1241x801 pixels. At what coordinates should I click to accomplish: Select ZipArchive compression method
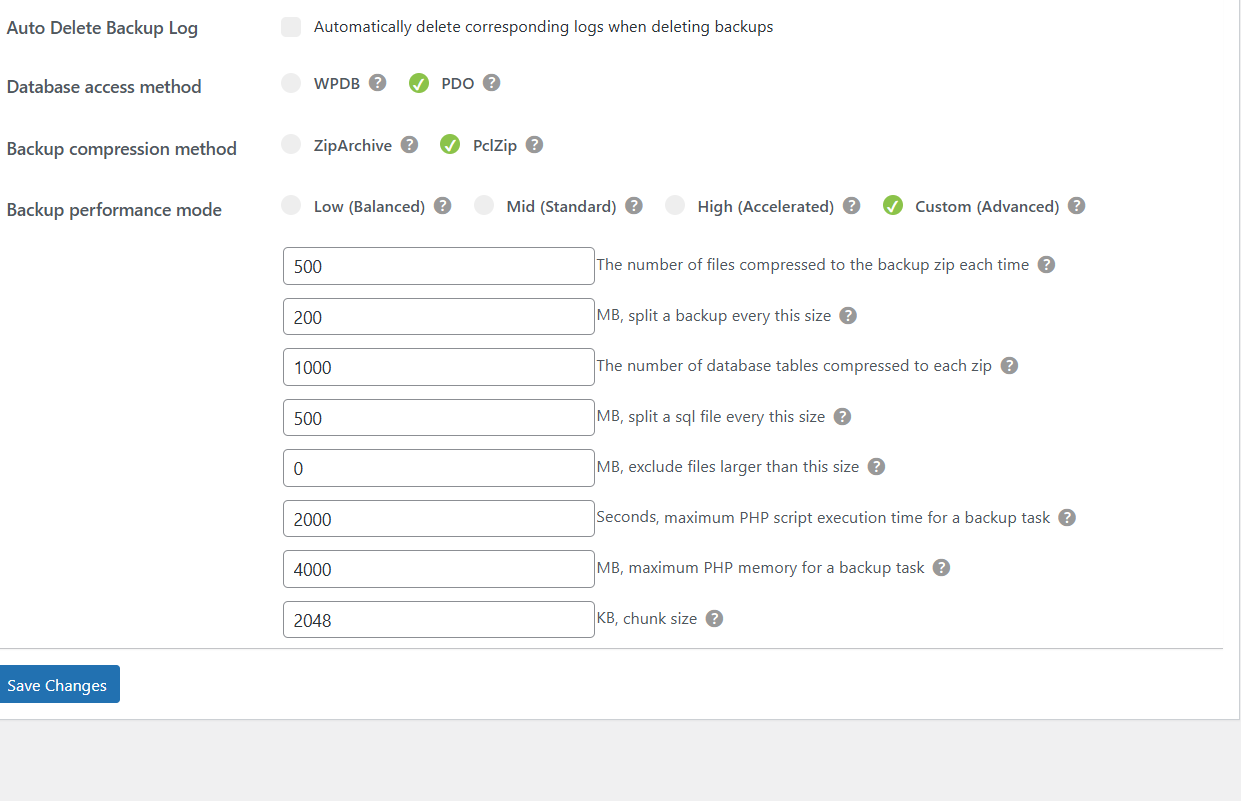(291, 145)
